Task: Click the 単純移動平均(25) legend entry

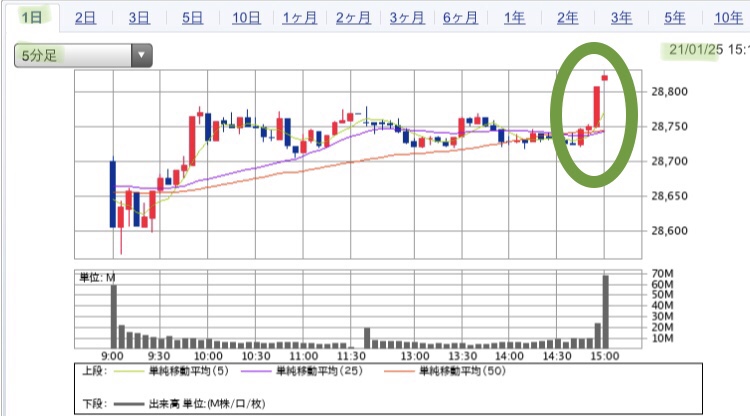Action: [302, 371]
